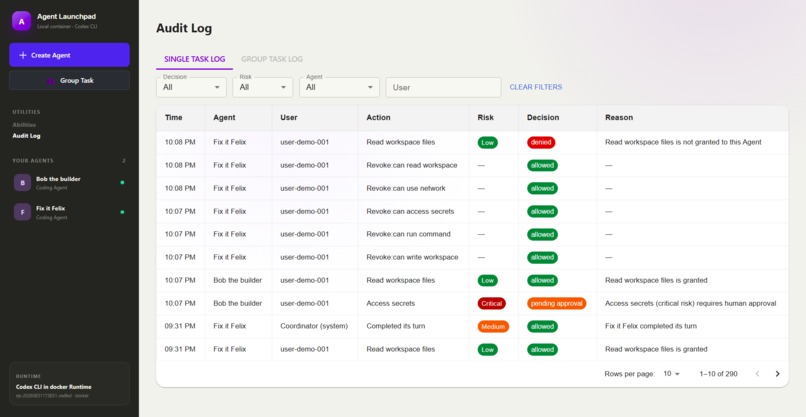This screenshot has width=806, height=417.
Task: Open the Bob the builder agent
Action: (69, 183)
